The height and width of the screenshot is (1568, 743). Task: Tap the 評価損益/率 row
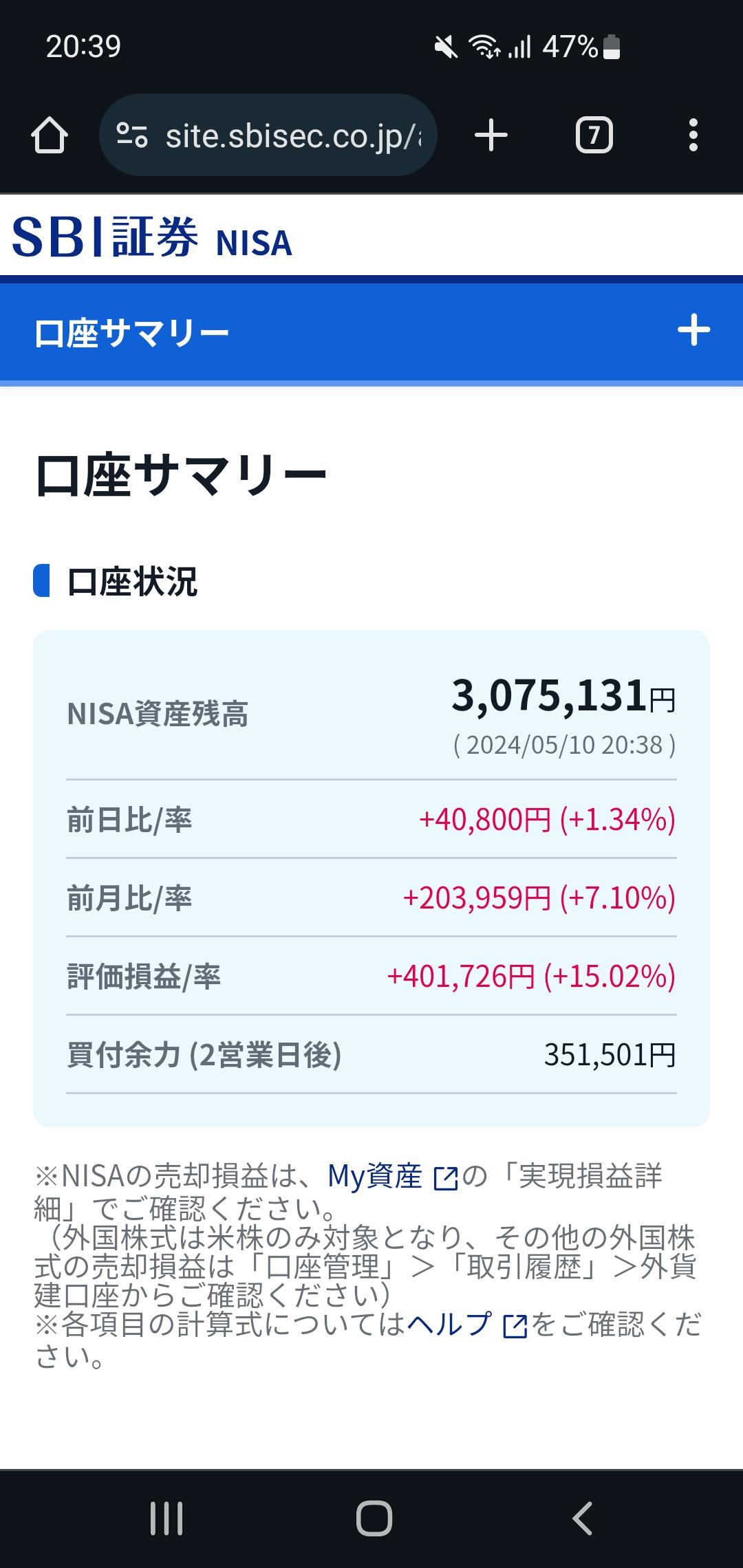click(371, 976)
